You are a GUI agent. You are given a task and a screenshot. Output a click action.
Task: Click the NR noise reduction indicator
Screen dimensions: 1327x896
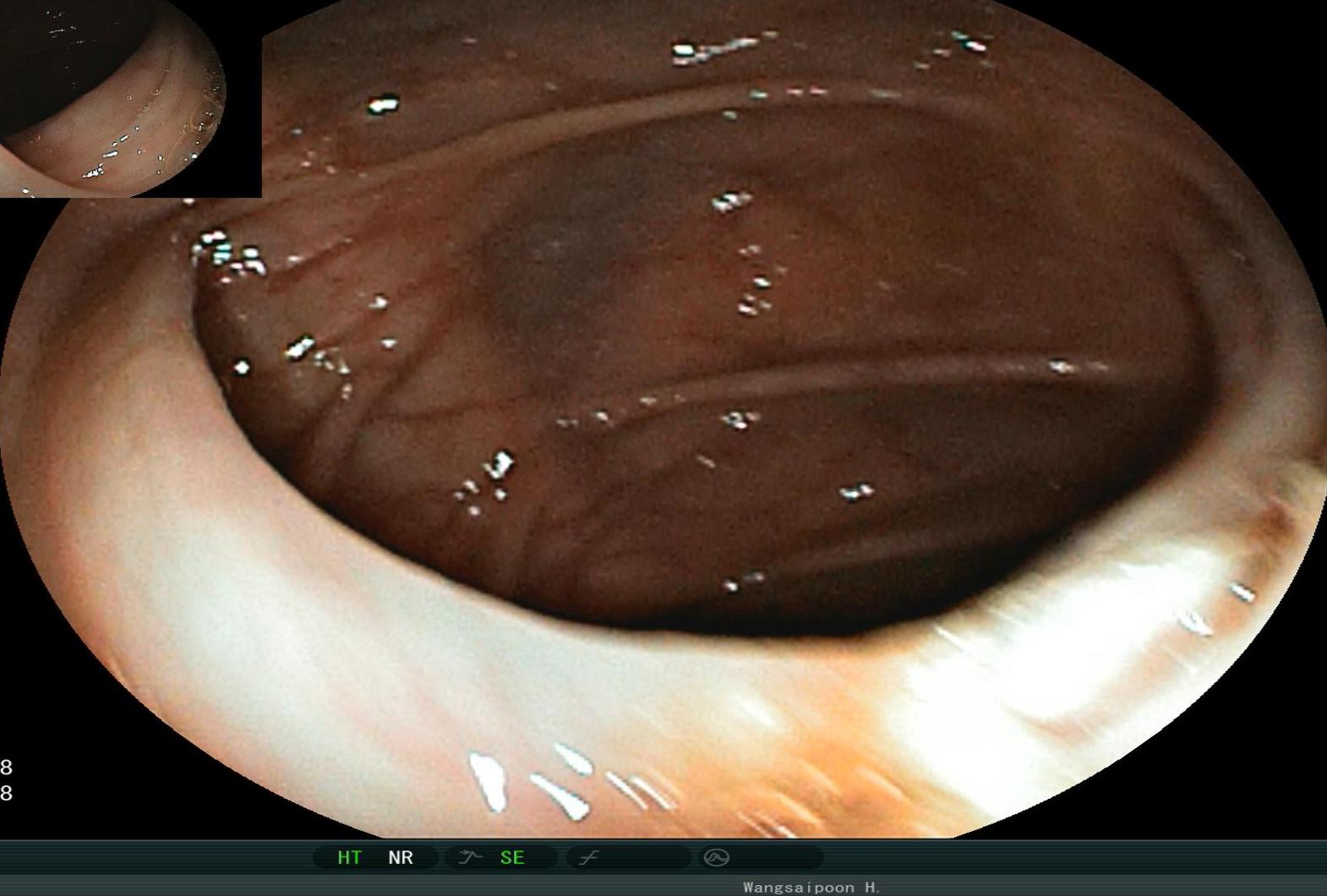[401, 858]
